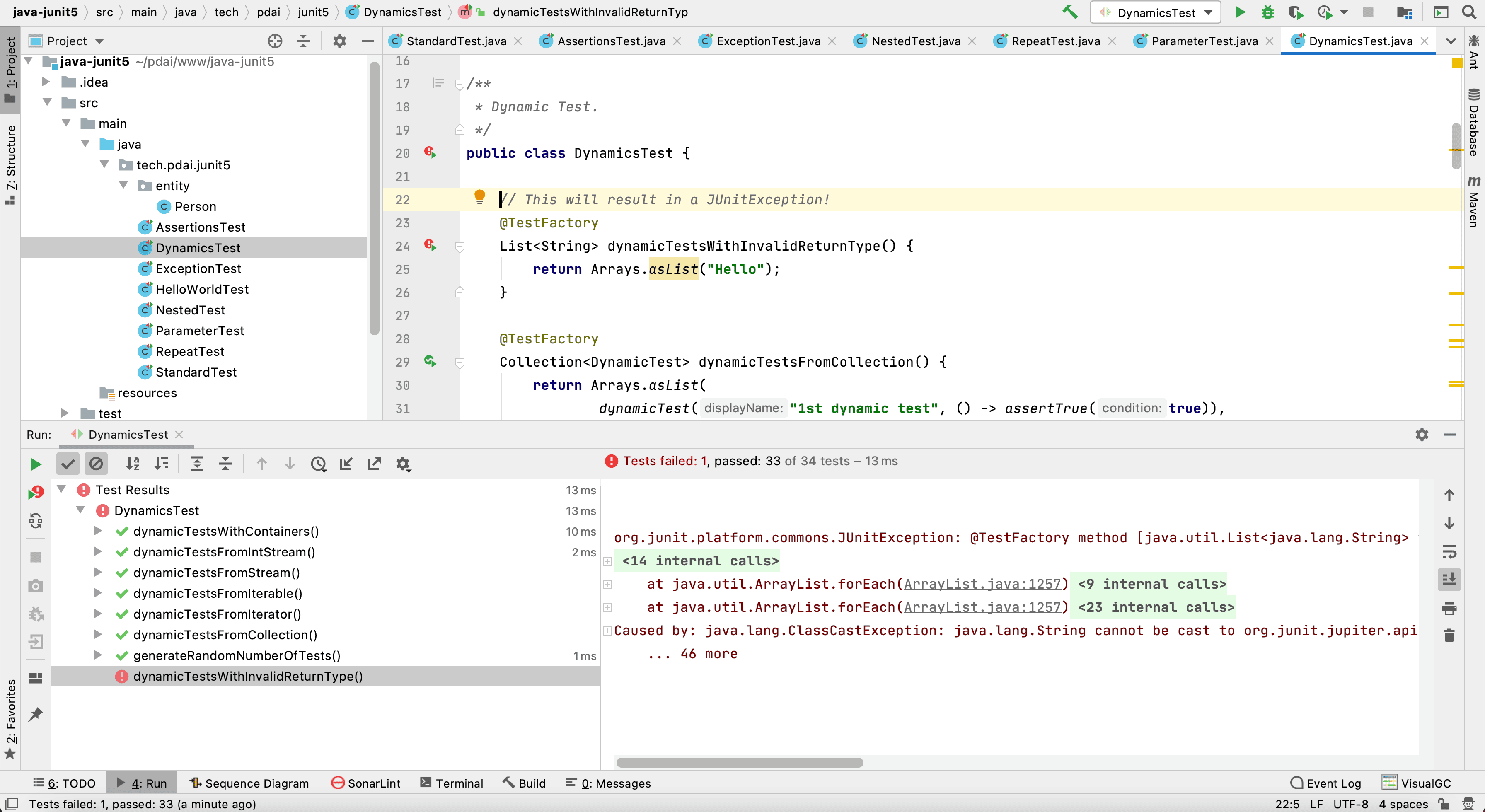Expand dynamicTestsWithContainers() test node
This screenshot has height=812, width=1485.
coord(98,531)
